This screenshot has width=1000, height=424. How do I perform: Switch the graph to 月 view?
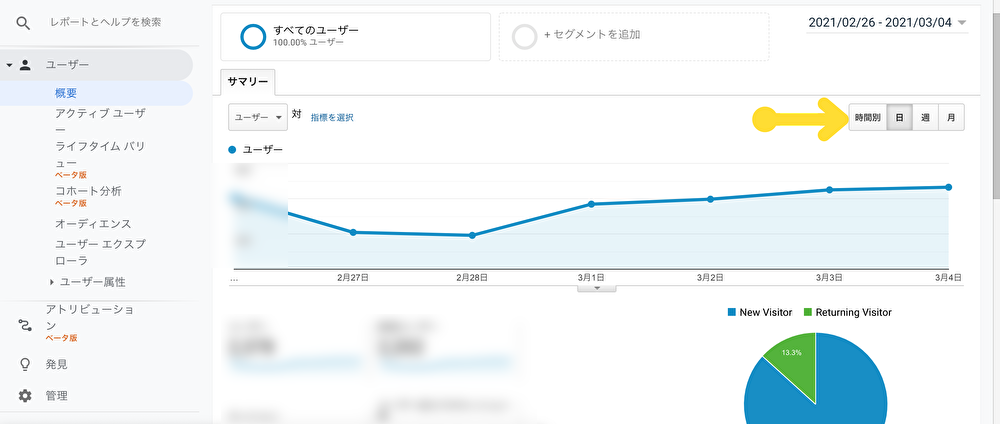[951, 118]
